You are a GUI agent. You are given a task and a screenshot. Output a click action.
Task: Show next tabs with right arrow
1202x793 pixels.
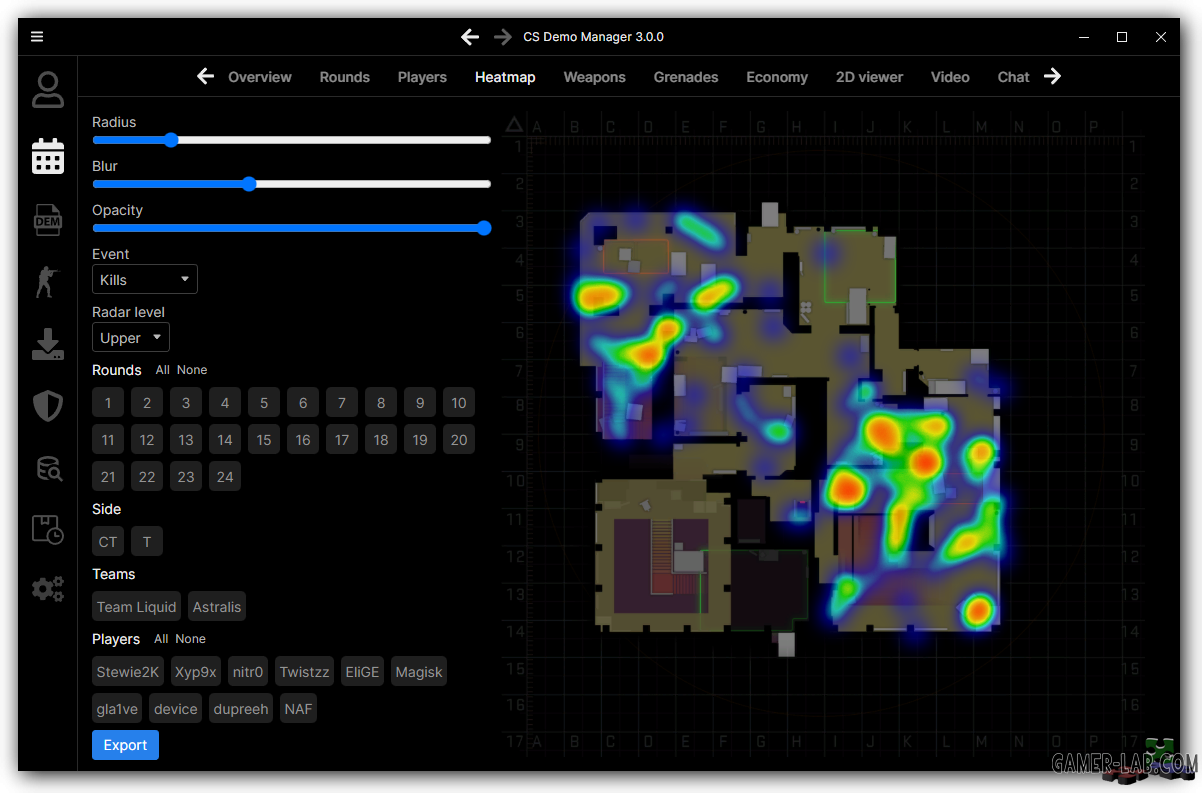1052,76
